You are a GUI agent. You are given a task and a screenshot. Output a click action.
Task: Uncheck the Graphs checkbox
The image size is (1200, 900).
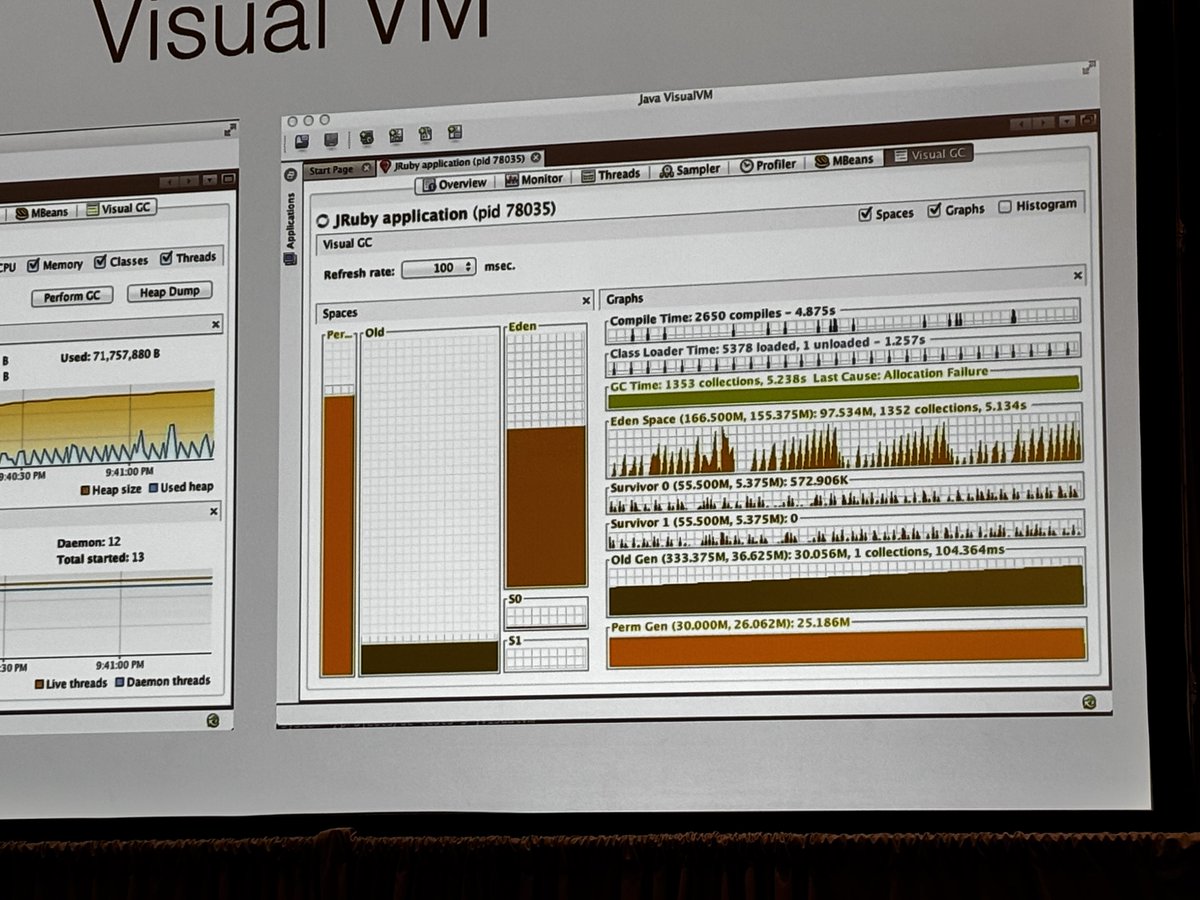pyautogui.click(x=934, y=210)
